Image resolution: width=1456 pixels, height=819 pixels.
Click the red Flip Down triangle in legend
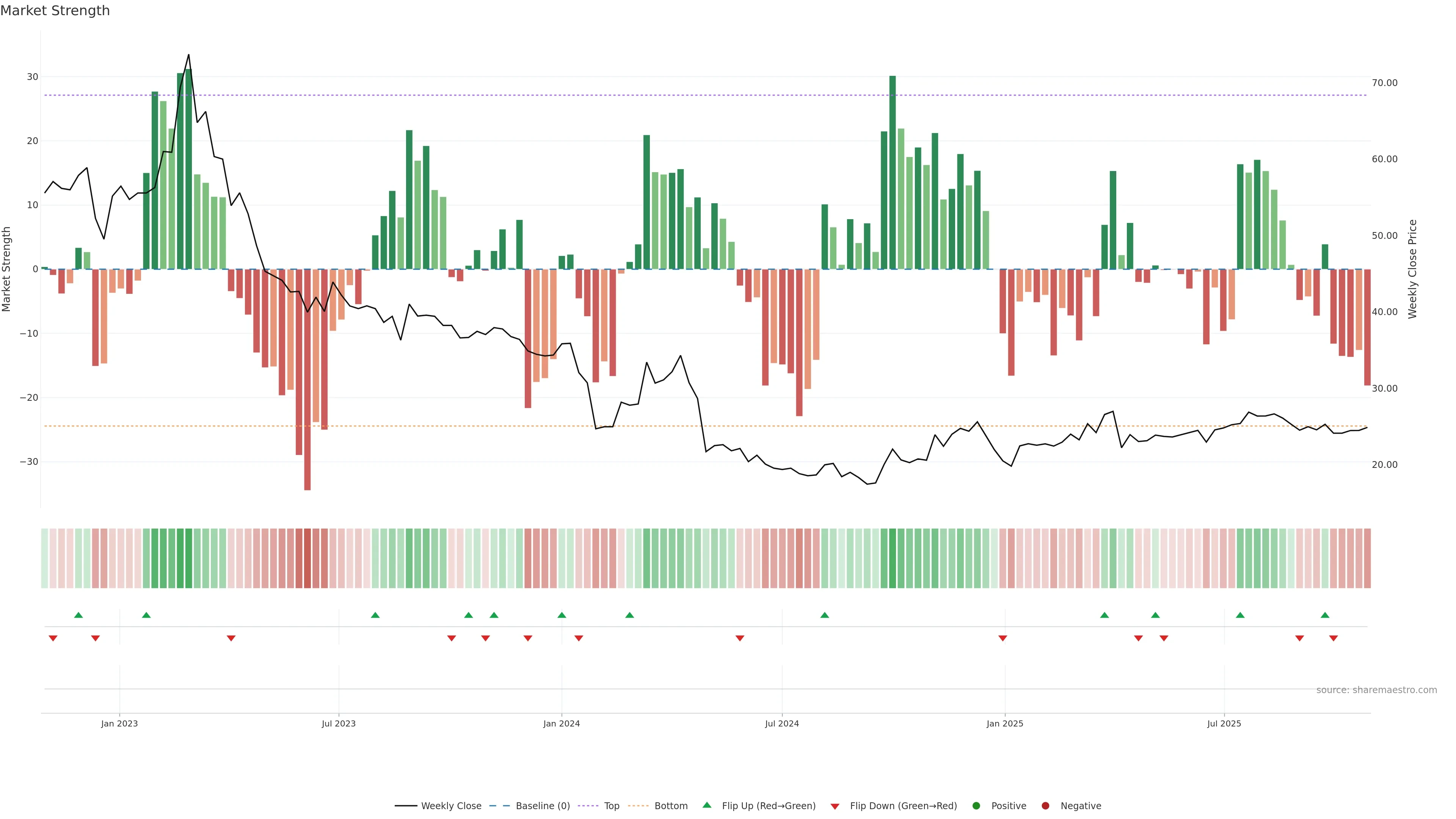[x=835, y=806]
